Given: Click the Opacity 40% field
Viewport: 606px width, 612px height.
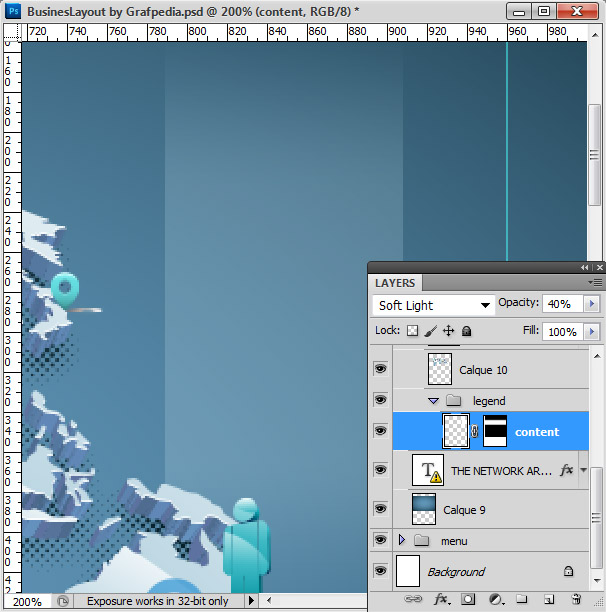Looking at the screenshot, I should tap(562, 304).
